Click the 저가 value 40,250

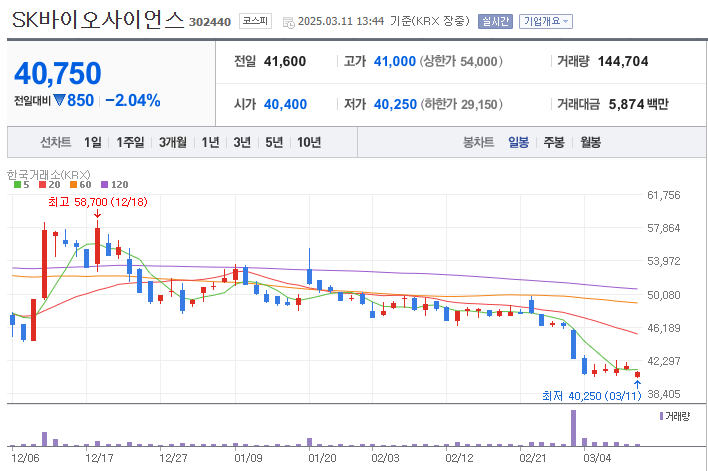[x=395, y=104]
